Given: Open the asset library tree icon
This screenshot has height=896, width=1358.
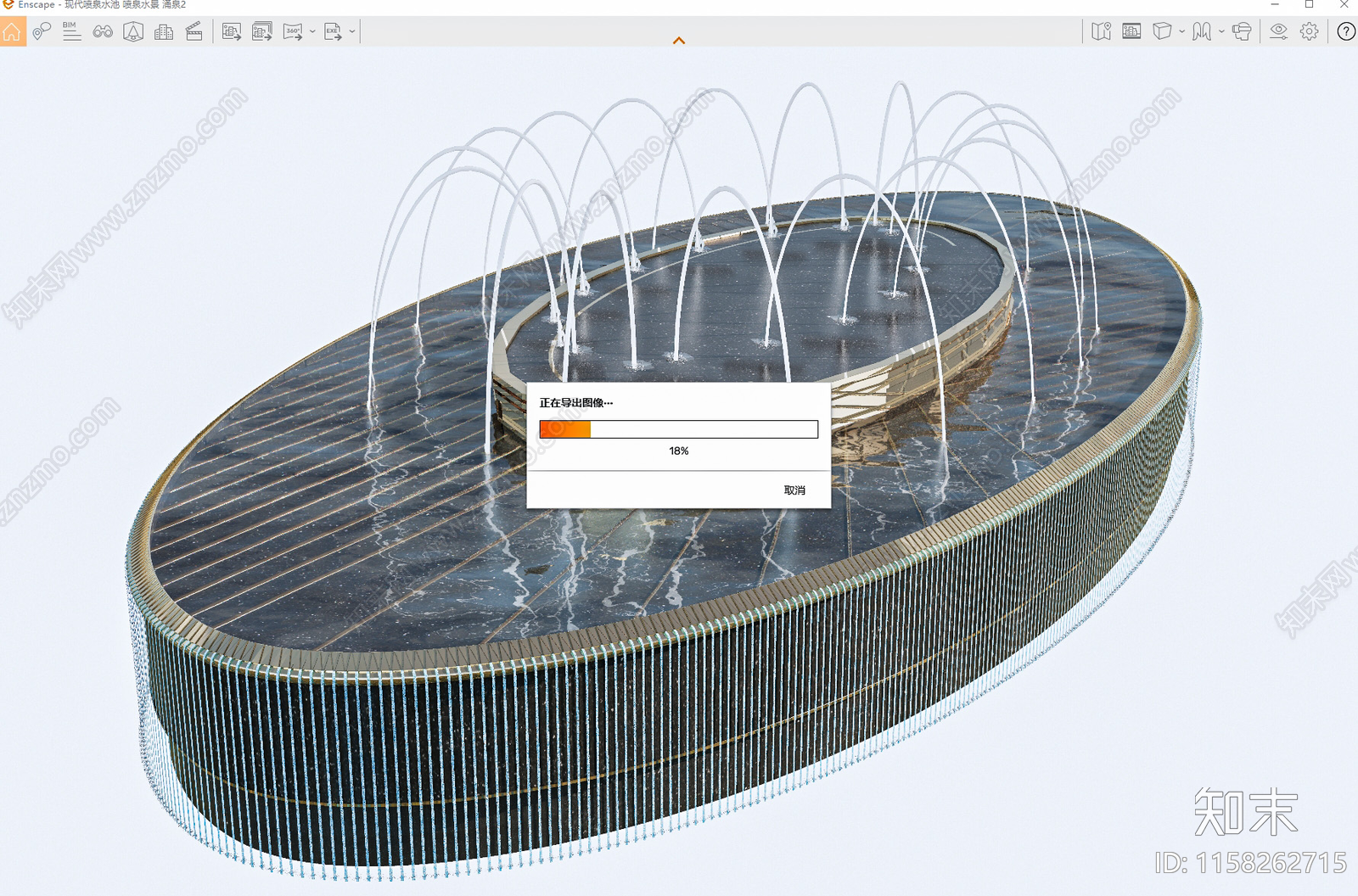Looking at the screenshot, I should [x=133, y=32].
